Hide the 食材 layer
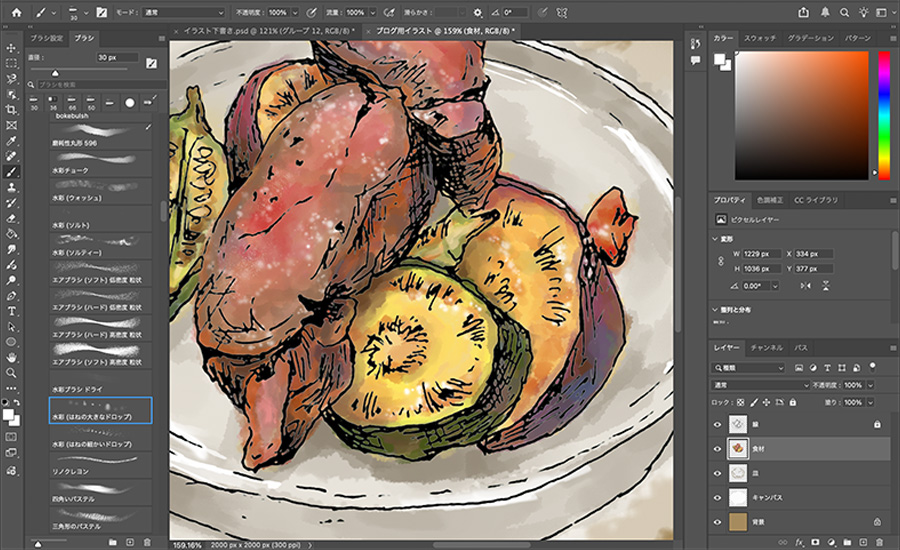Image resolution: width=900 pixels, height=550 pixels. [x=717, y=449]
